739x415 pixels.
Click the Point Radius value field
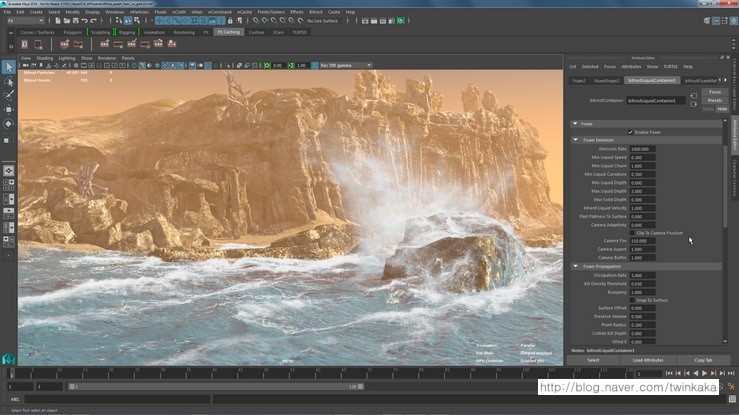(x=642, y=325)
